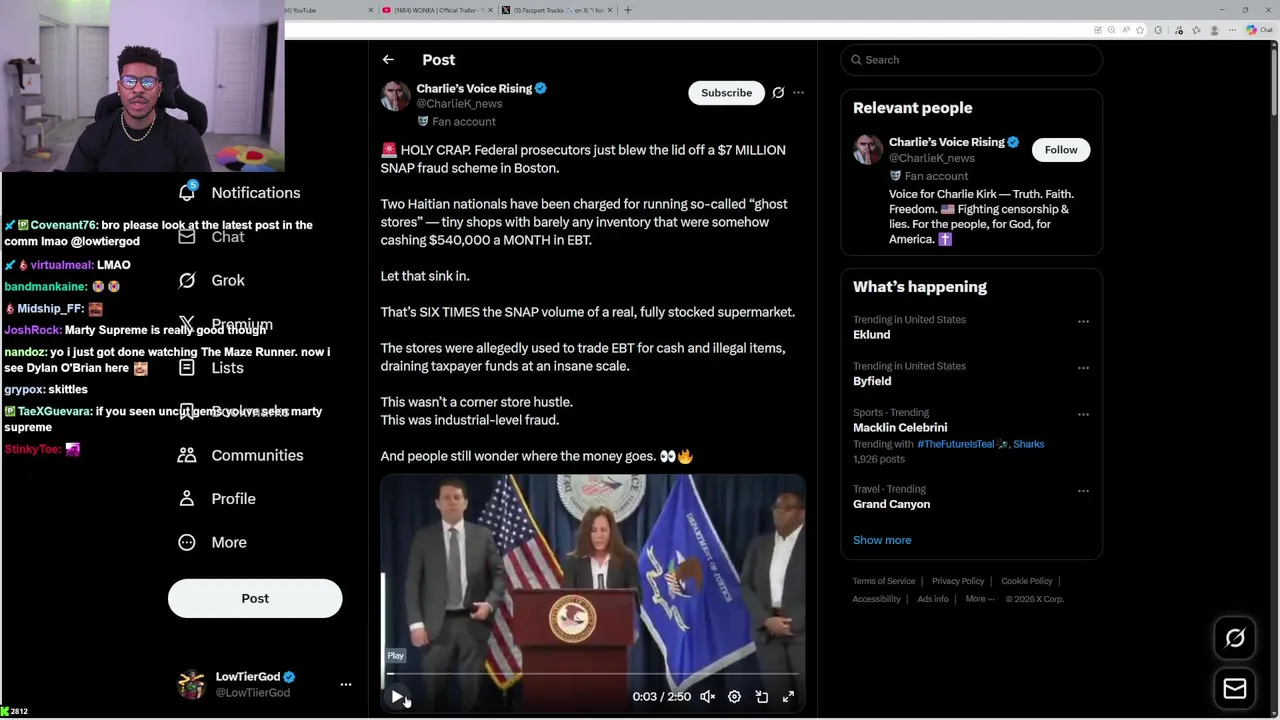Open the Byfield trending topic

click(x=872, y=381)
